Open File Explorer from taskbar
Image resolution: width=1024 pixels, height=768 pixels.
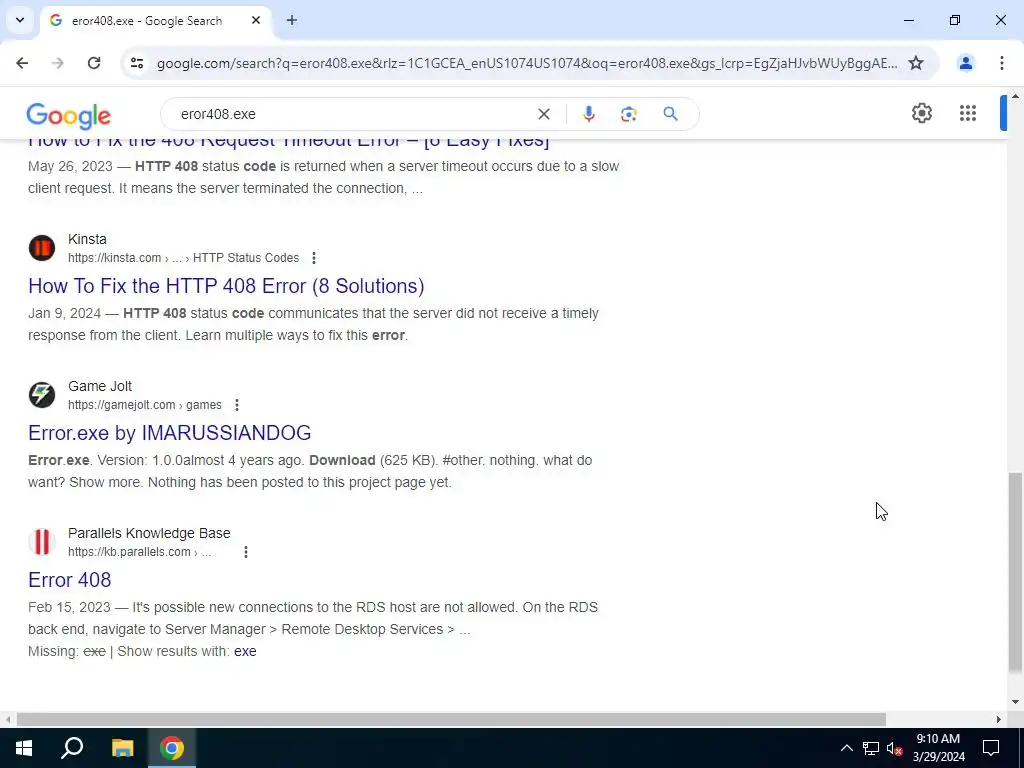122,748
